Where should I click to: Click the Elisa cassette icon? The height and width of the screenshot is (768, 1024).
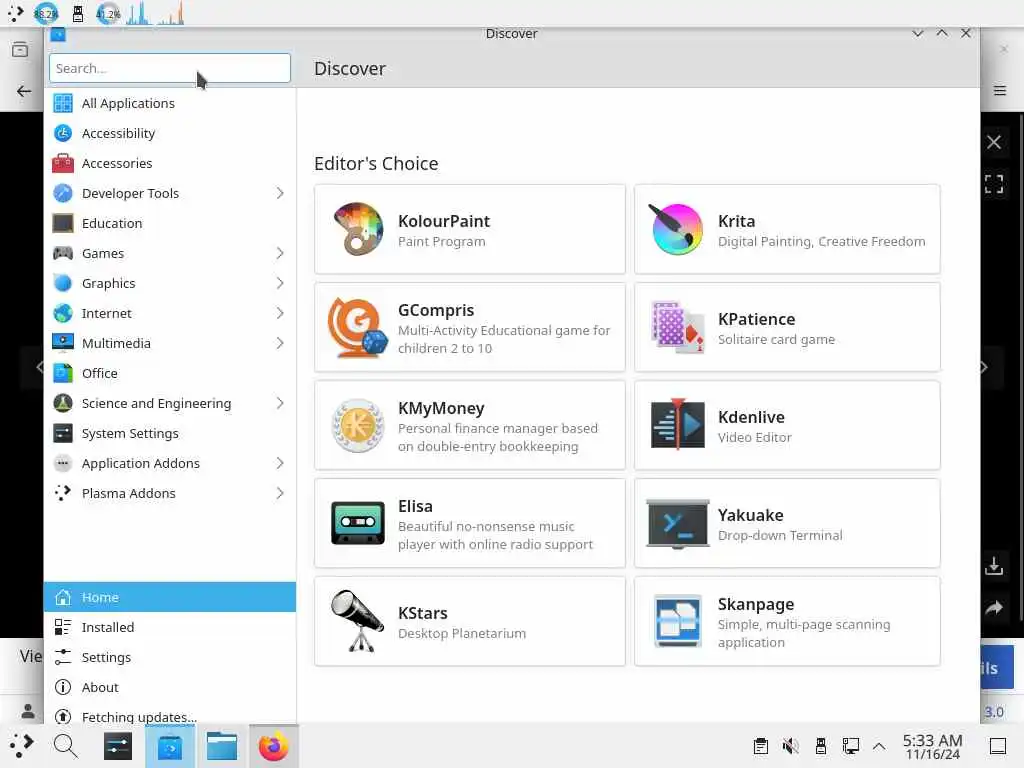(357, 523)
